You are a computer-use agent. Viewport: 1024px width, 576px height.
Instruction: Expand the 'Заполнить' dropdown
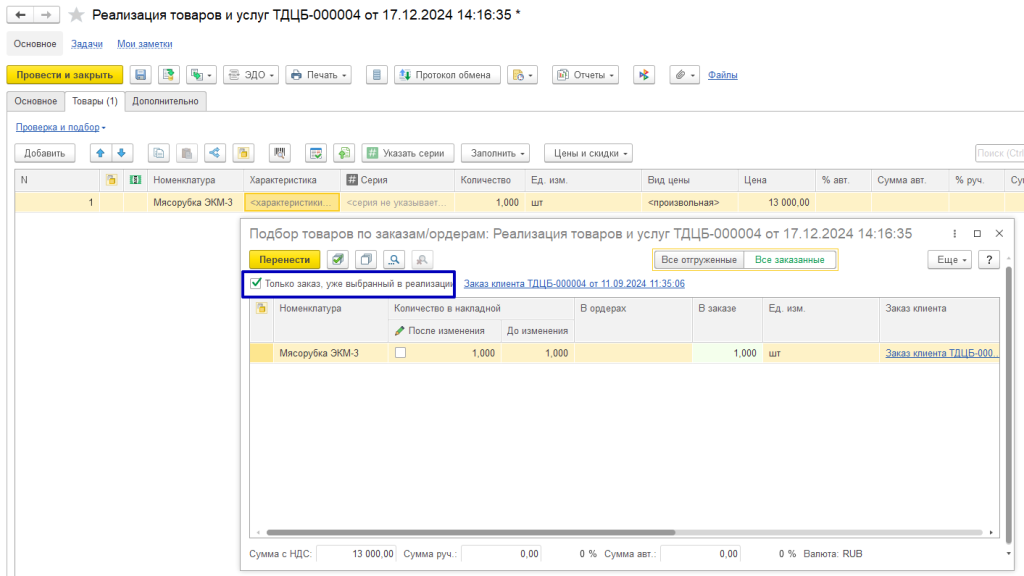(499, 153)
